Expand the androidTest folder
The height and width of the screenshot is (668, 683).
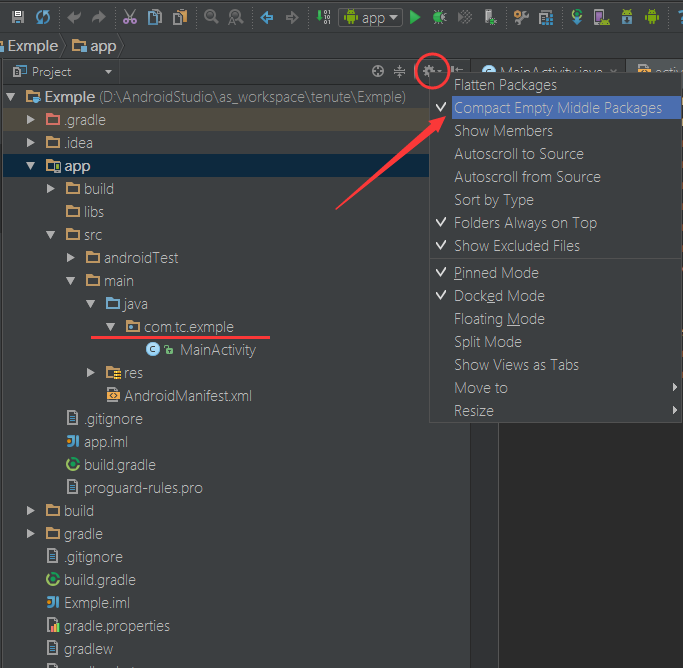click(x=71, y=258)
